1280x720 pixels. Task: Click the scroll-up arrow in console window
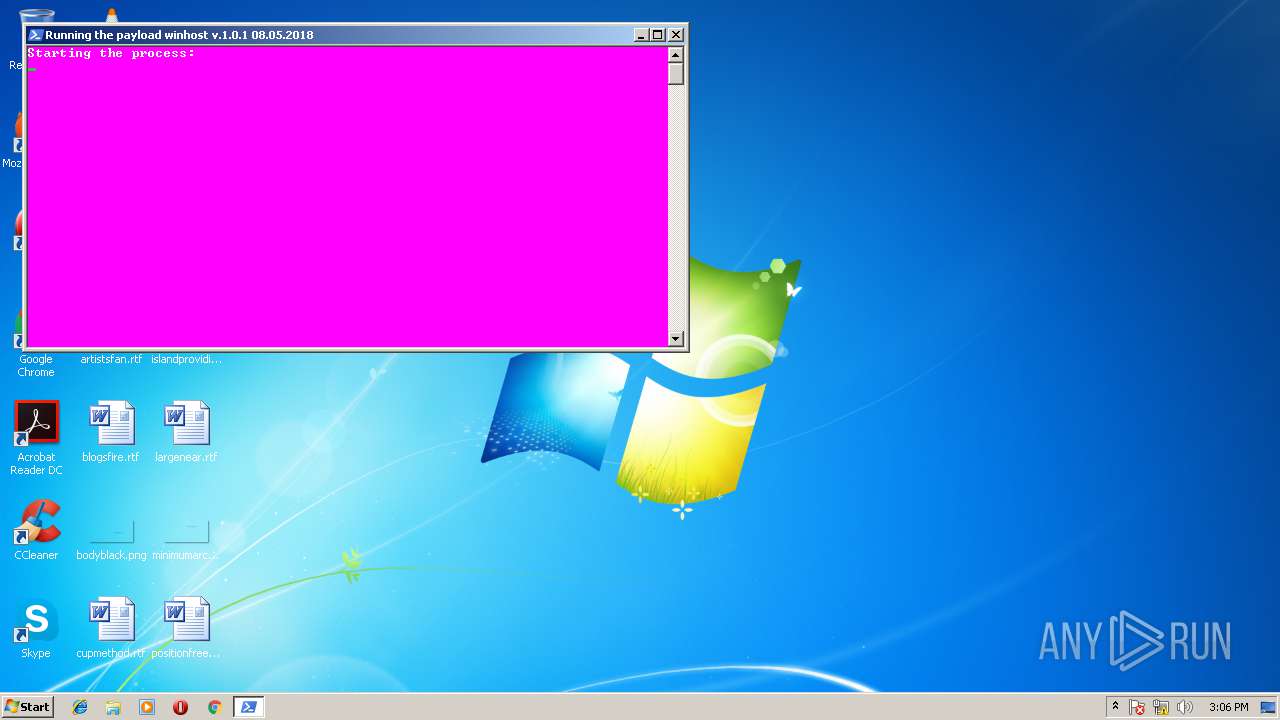click(x=676, y=55)
